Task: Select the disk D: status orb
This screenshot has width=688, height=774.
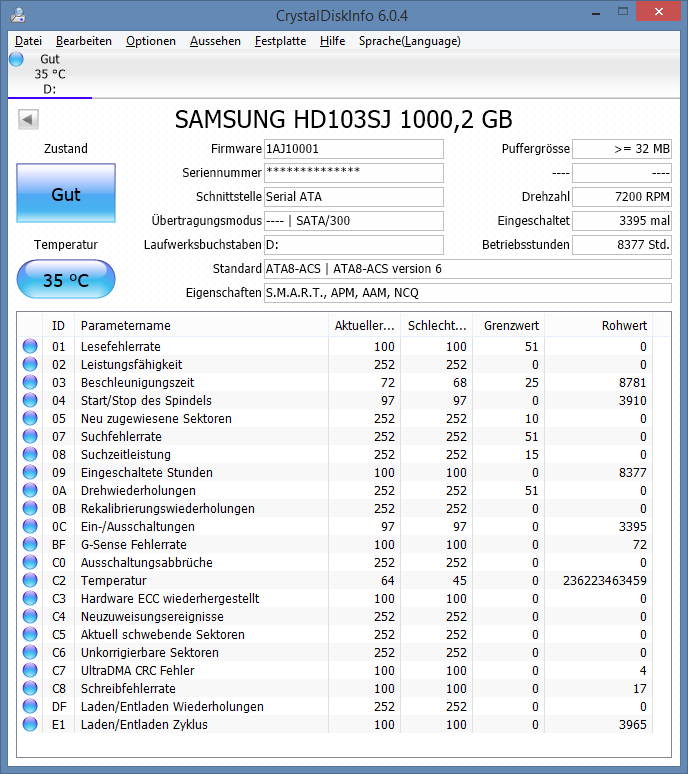Action: click(16, 59)
